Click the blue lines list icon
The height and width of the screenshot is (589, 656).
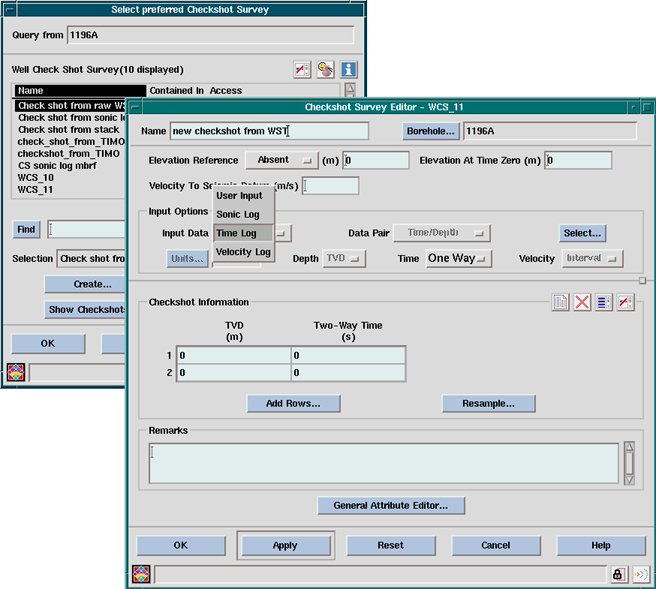click(x=604, y=302)
